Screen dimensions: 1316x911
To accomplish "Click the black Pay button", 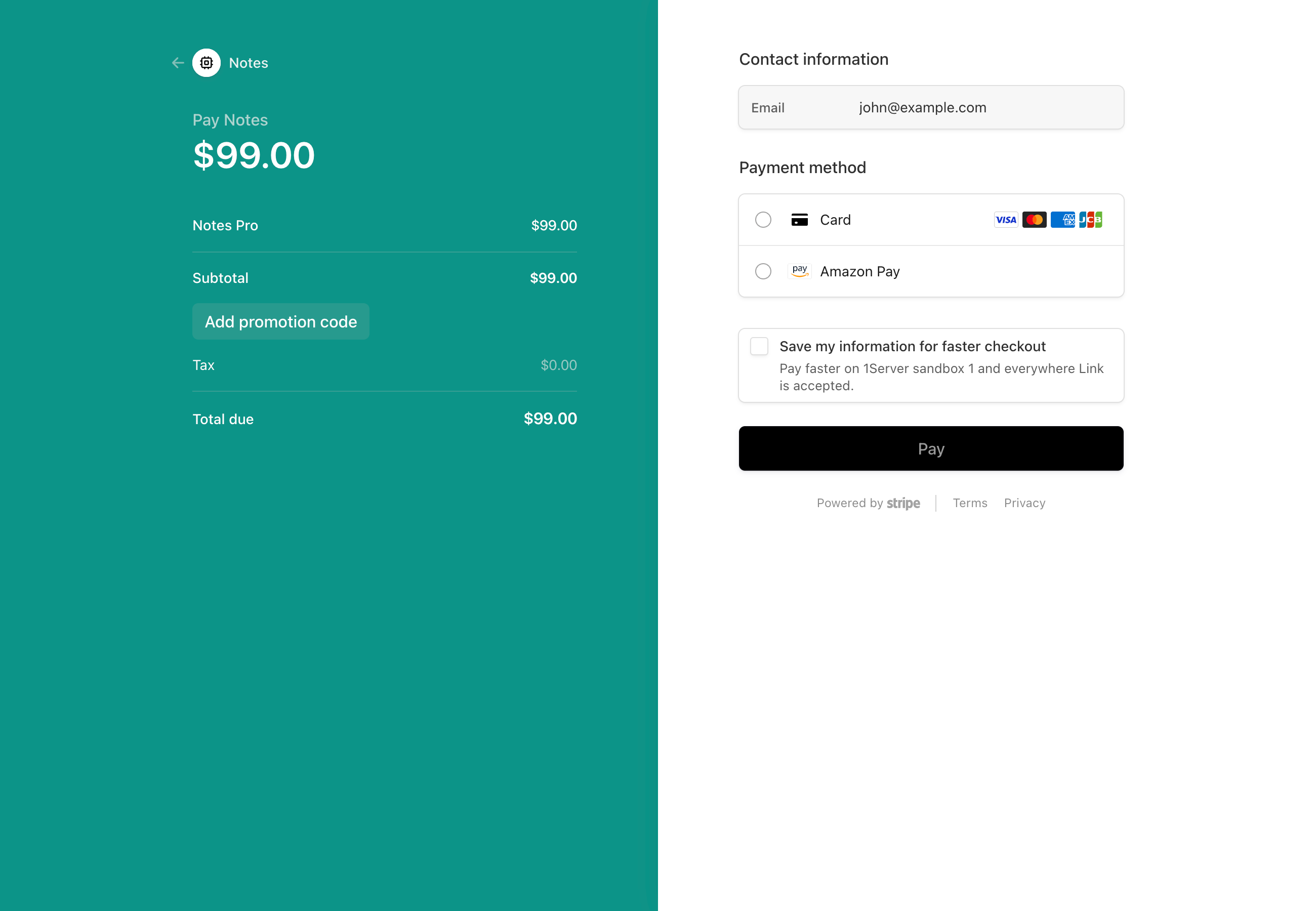I will point(931,448).
